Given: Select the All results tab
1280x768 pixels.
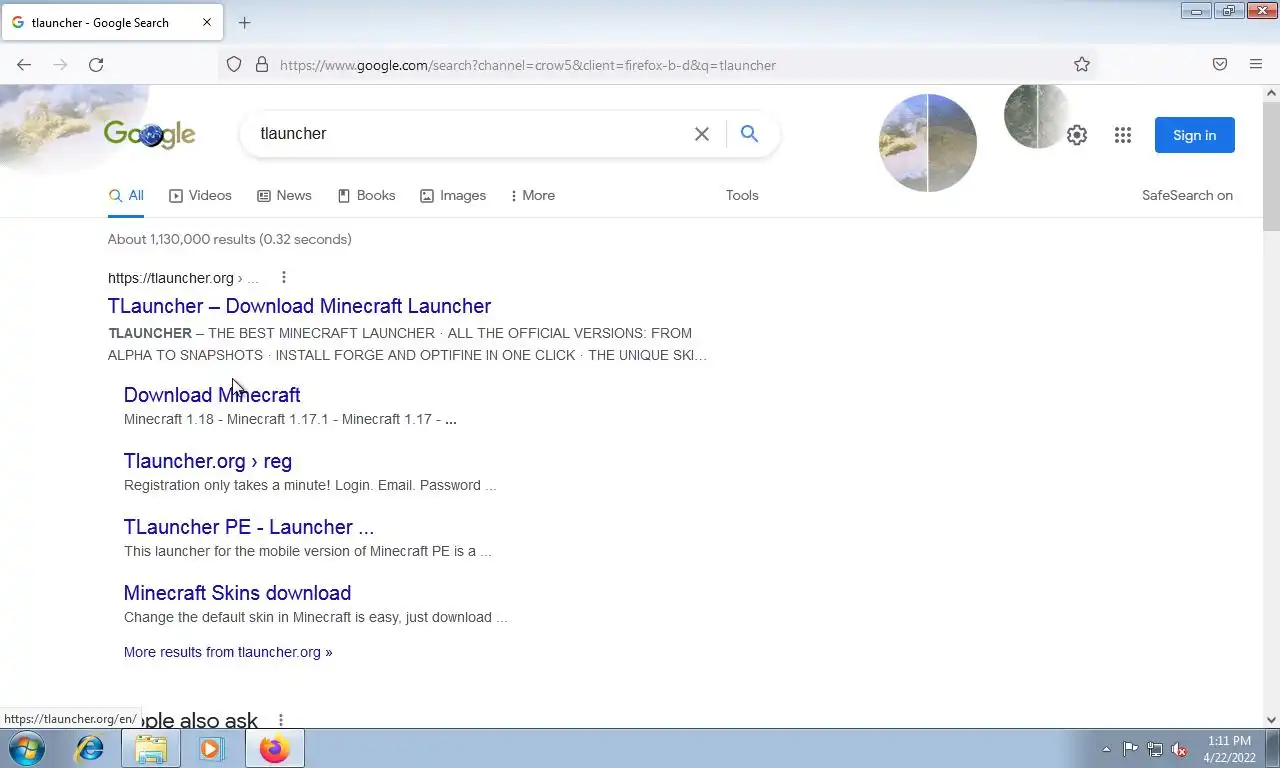Looking at the screenshot, I should 126,195.
